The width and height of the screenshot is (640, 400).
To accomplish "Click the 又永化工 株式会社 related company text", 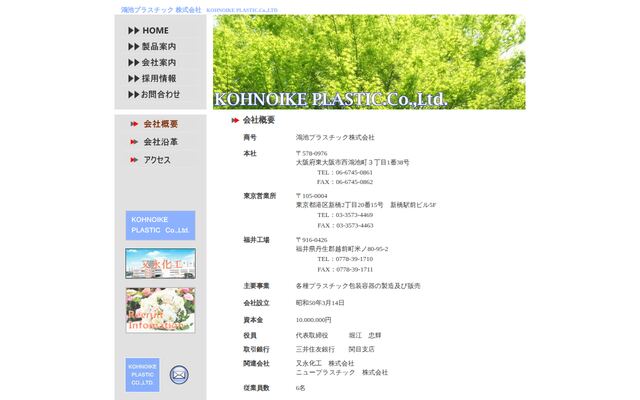I will [325, 363].
